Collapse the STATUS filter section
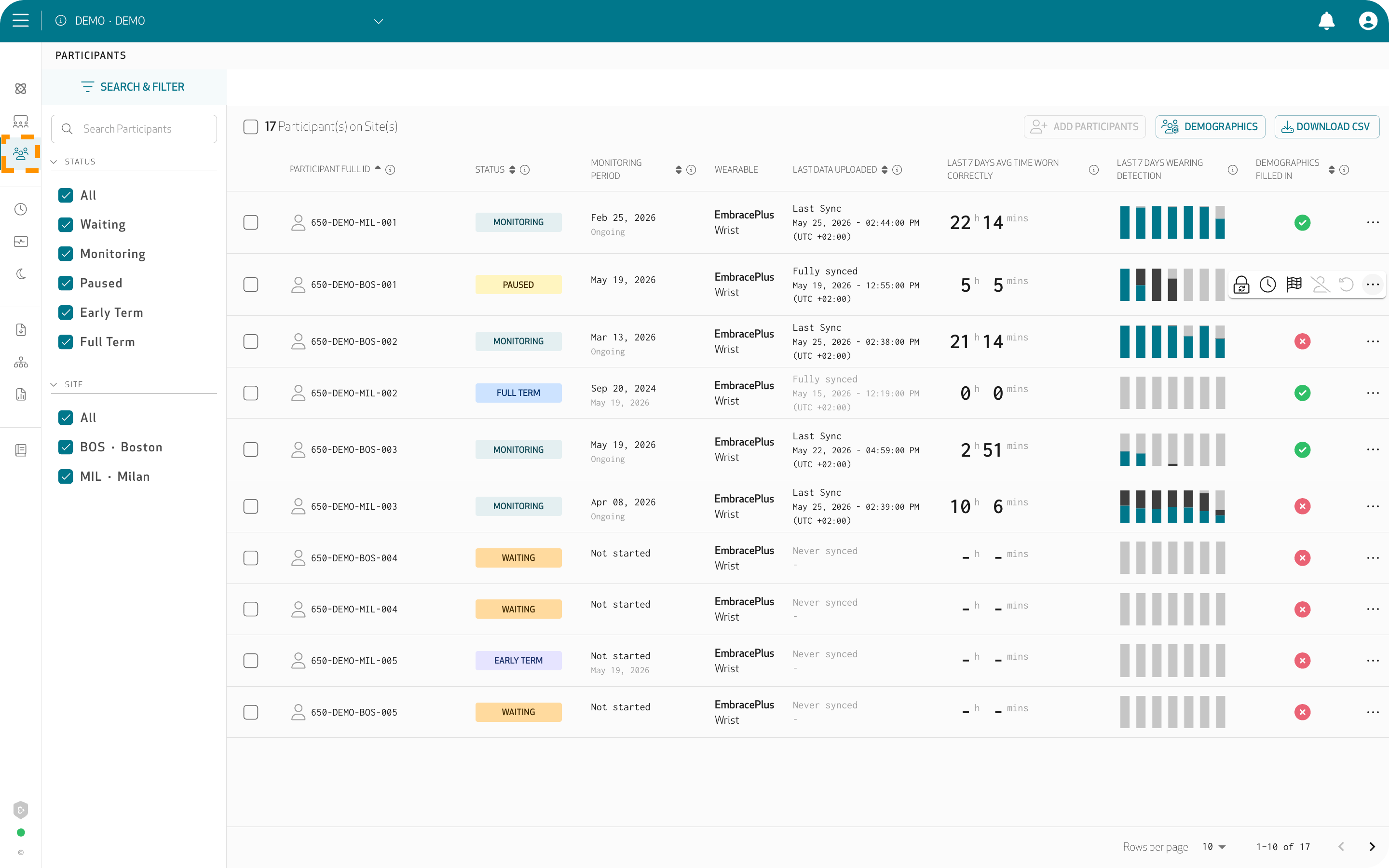This screenshot has height=868, width=1389. point(54,162)
